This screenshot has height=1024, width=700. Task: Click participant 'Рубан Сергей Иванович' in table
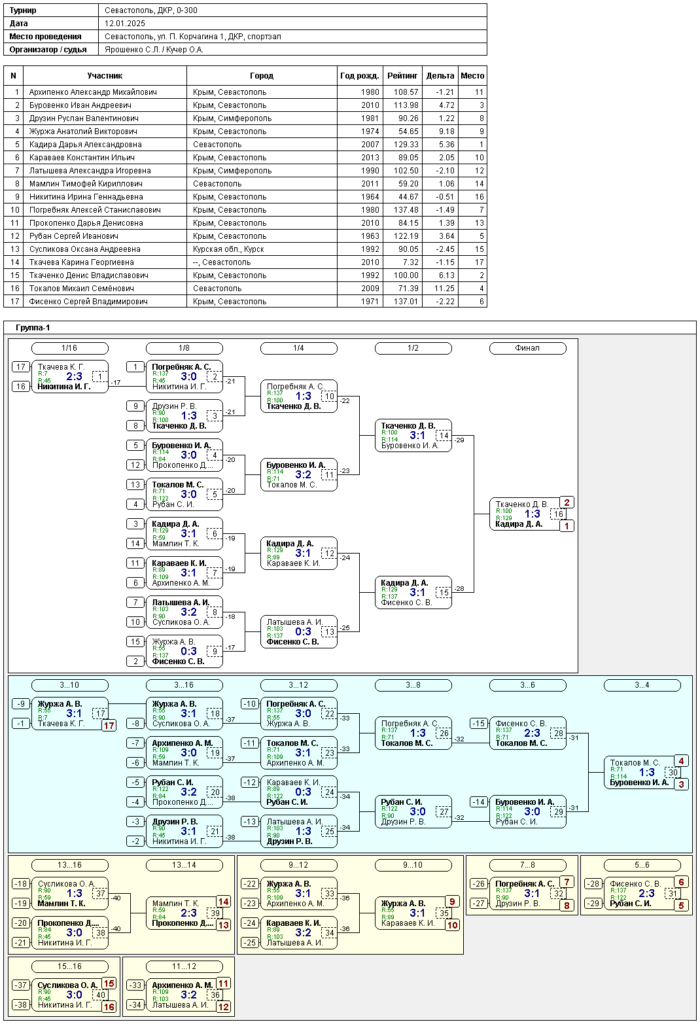(x=73, y=236)
